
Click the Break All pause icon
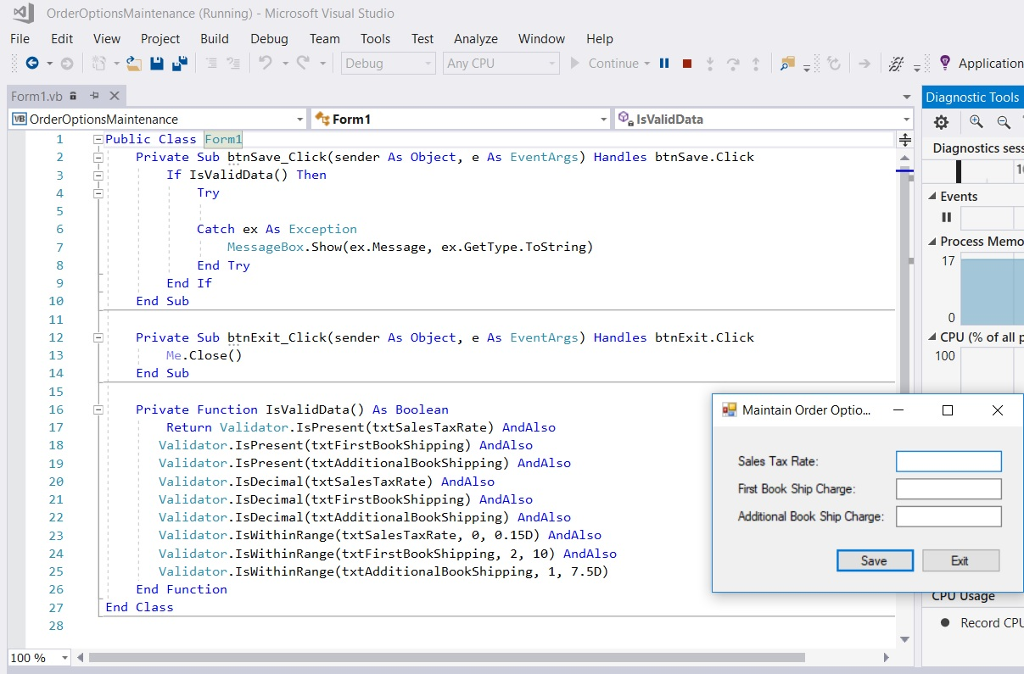(663, 63)
